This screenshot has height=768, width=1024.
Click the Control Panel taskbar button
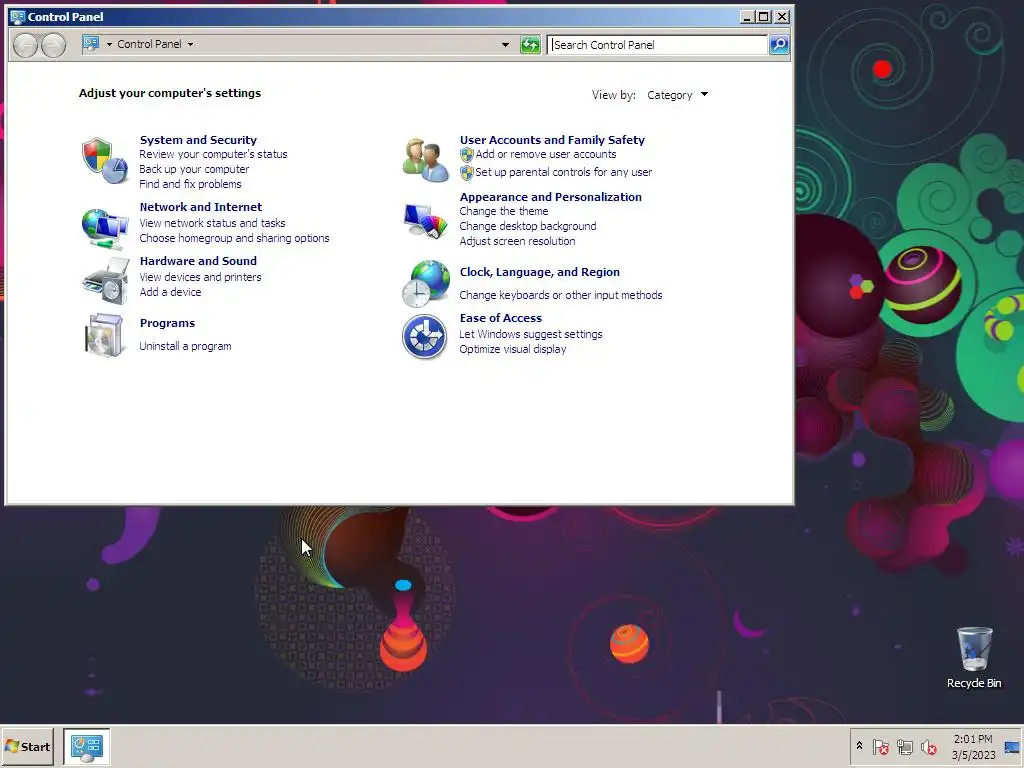(x=86, y=746)
